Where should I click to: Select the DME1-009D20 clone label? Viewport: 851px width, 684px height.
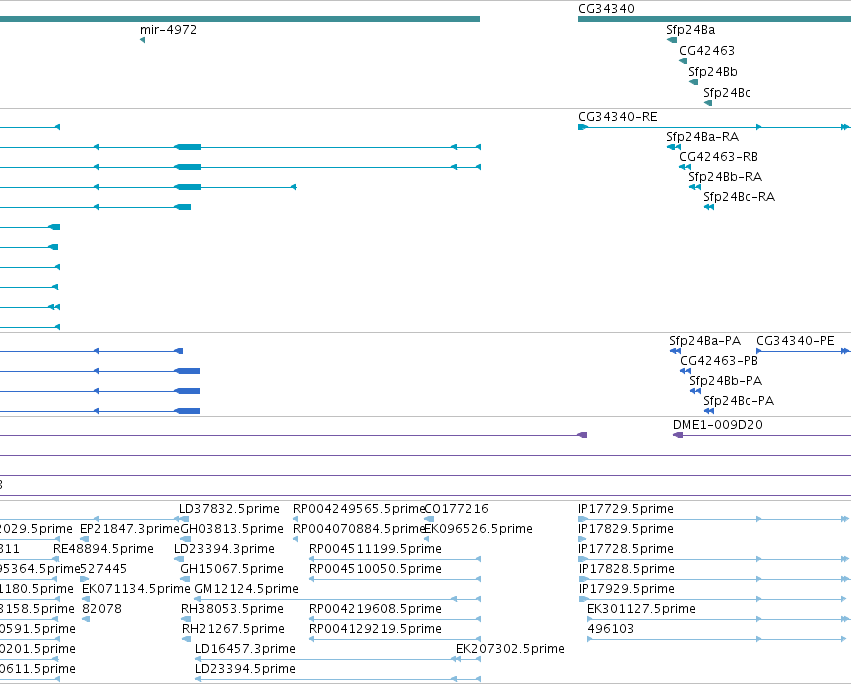point(717,425)
